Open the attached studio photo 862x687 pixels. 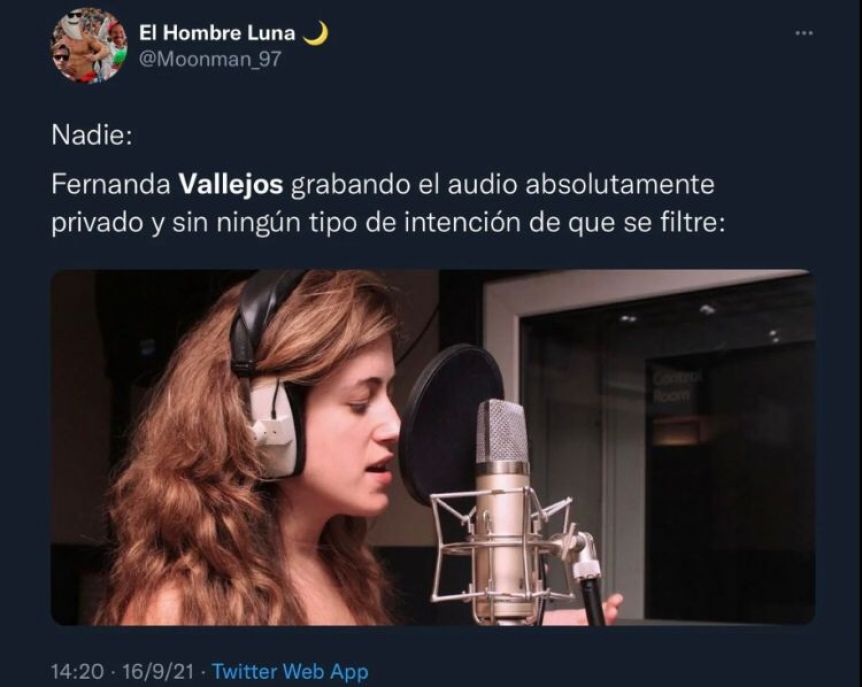pos(433,447)
